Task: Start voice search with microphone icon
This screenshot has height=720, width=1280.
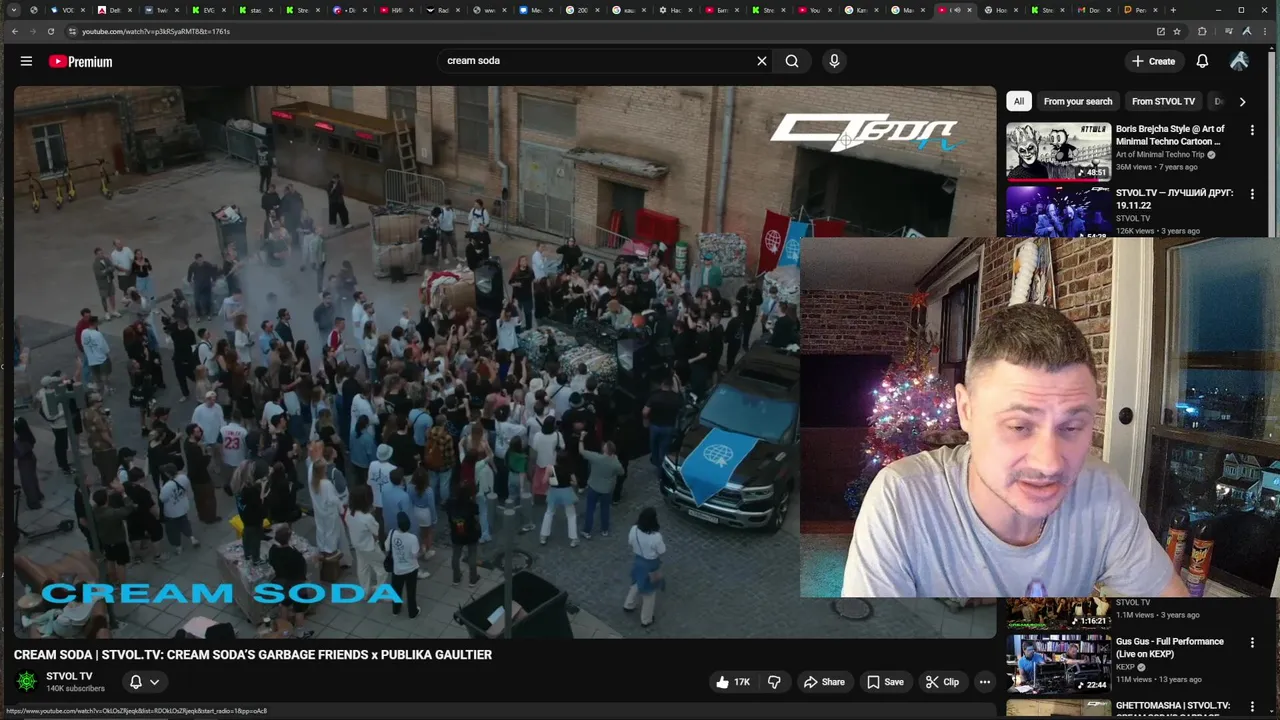Action: (834, 61)
